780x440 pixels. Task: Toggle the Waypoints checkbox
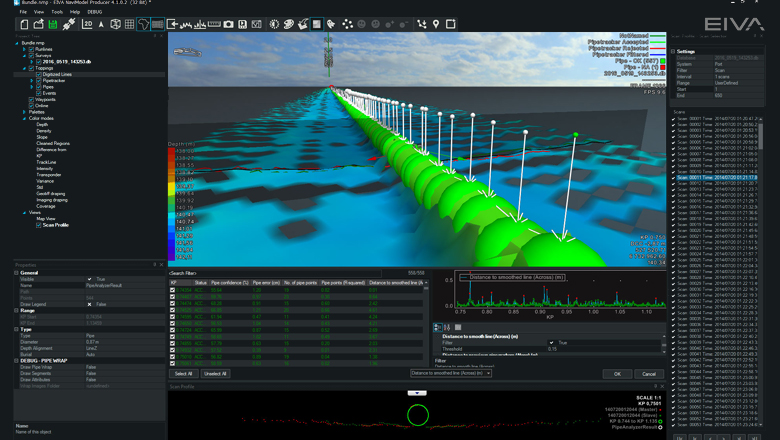pos(31,99)
